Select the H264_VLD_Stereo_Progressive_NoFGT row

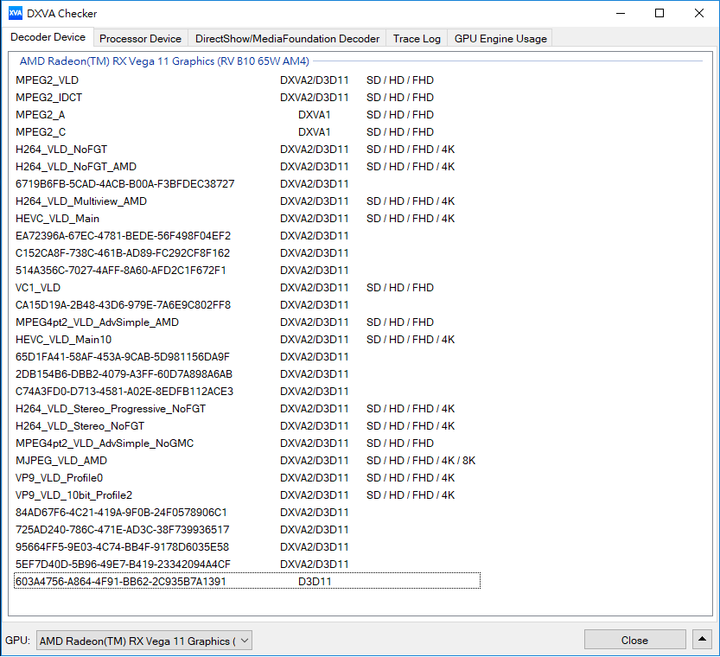pyautogui.click(x=247, y=409)
